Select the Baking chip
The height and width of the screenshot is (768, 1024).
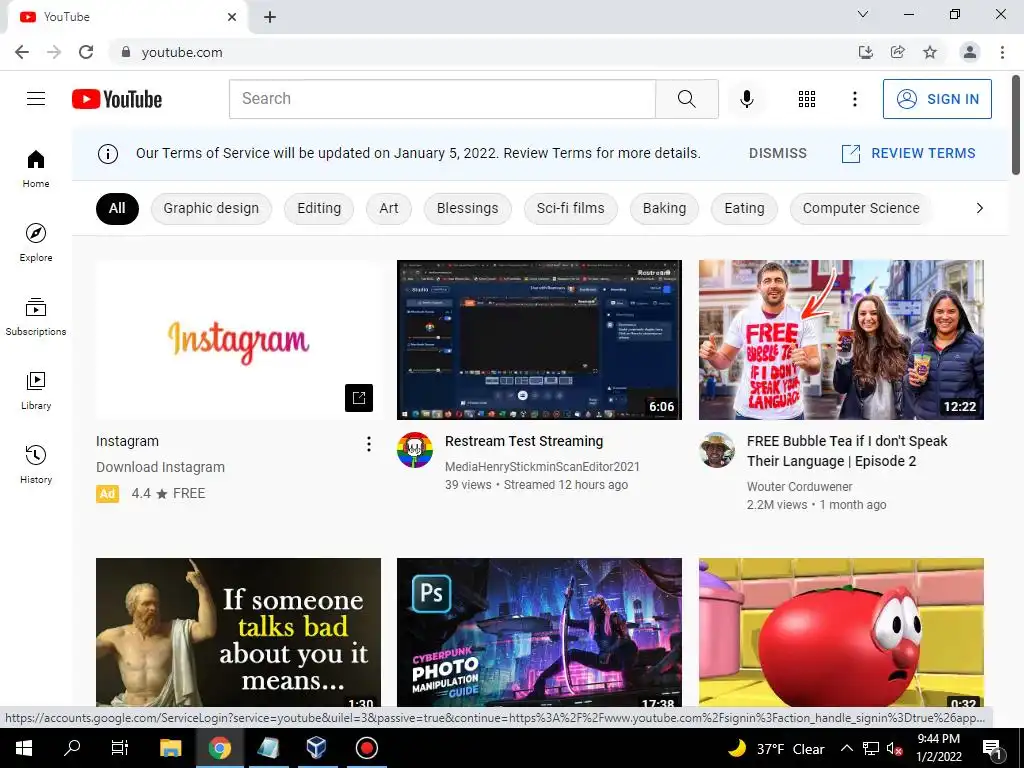pyautogui.click(x=664, y=208)
